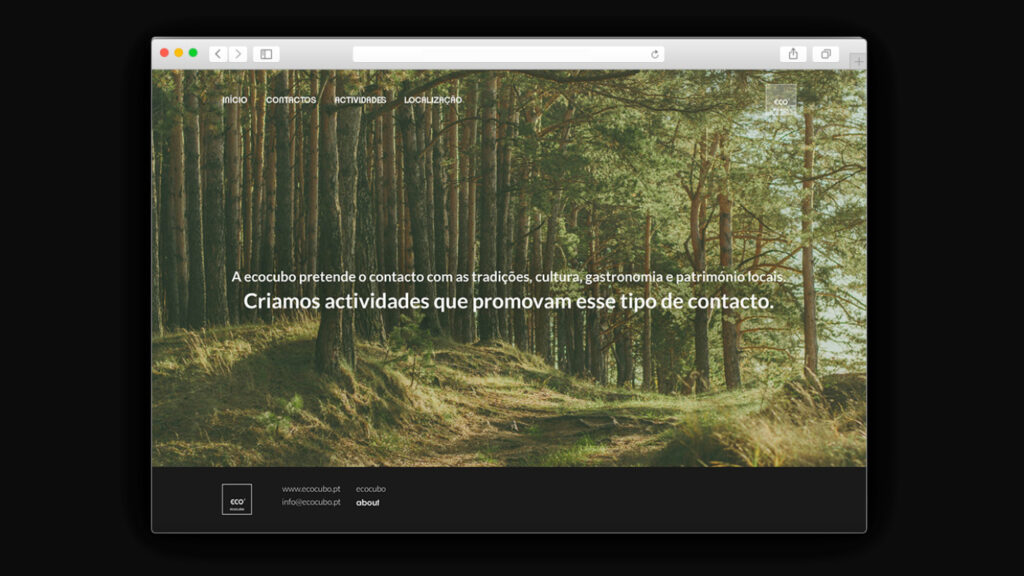Open the CONTACTOS navigation item
Screen dimensions: 1024x576
click(291, 100)
